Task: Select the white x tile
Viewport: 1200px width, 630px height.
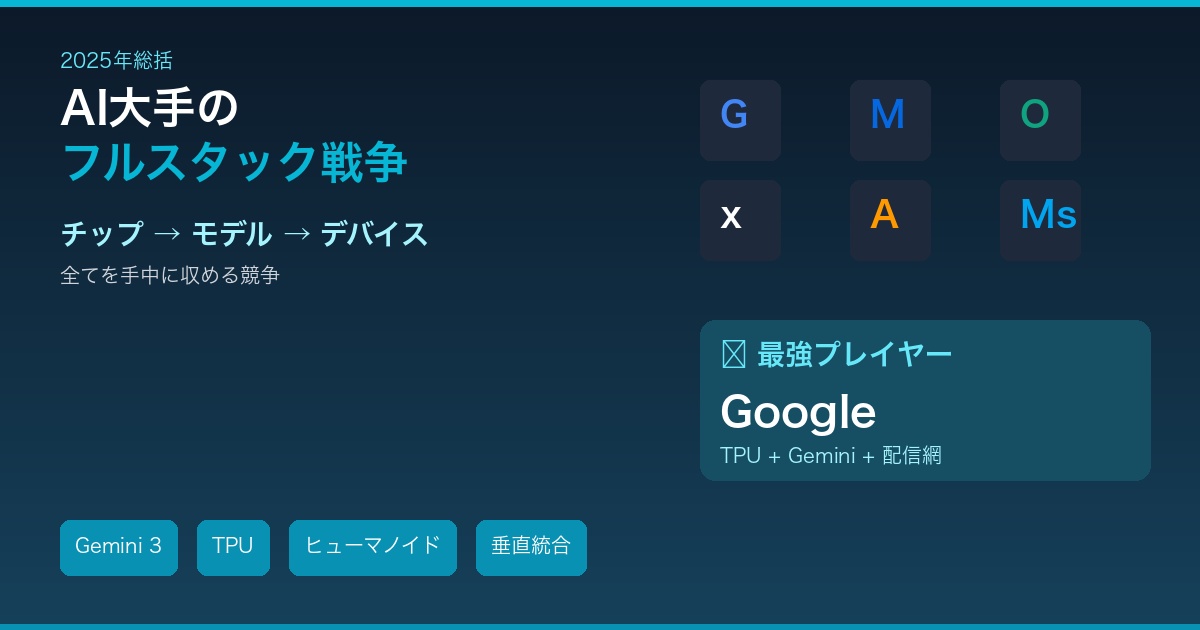Action: coord(740,220)
